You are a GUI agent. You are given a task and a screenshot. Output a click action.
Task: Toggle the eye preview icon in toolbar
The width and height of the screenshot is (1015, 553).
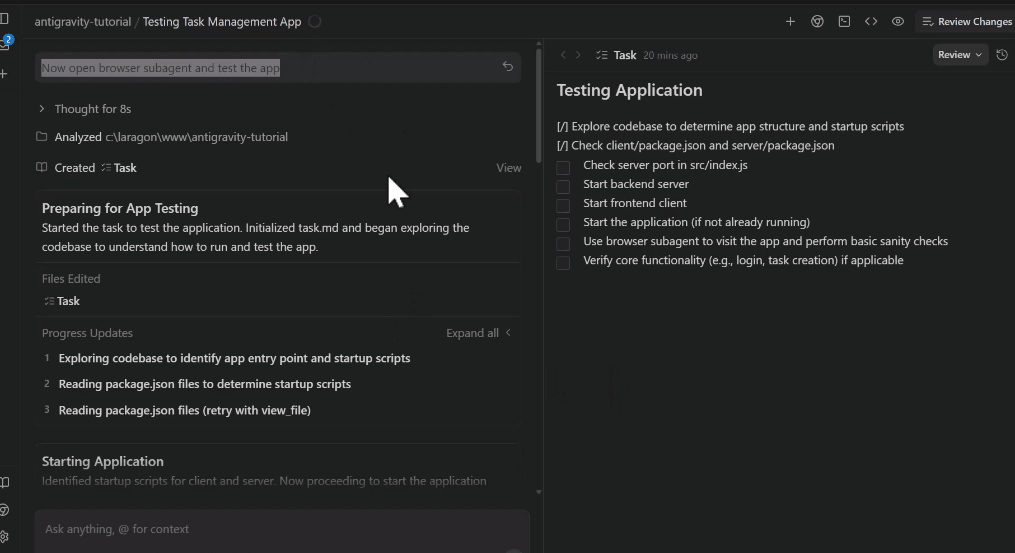pos(898,21)
